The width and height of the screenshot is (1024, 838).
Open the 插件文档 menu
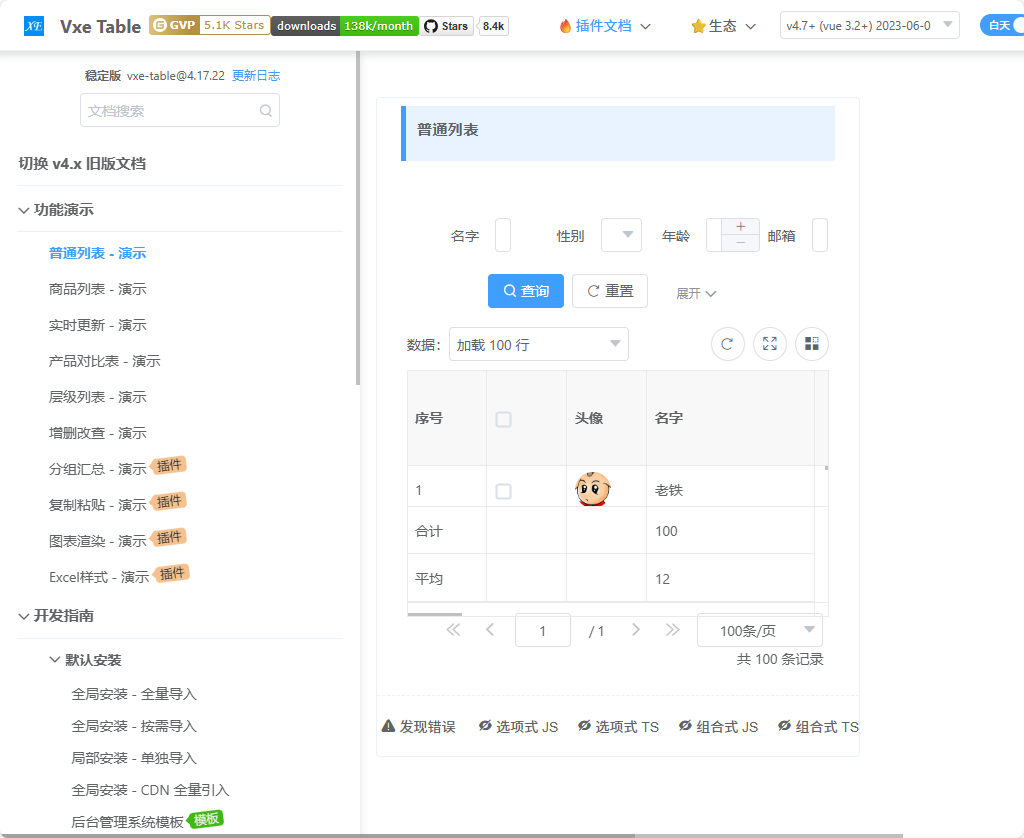605,26
